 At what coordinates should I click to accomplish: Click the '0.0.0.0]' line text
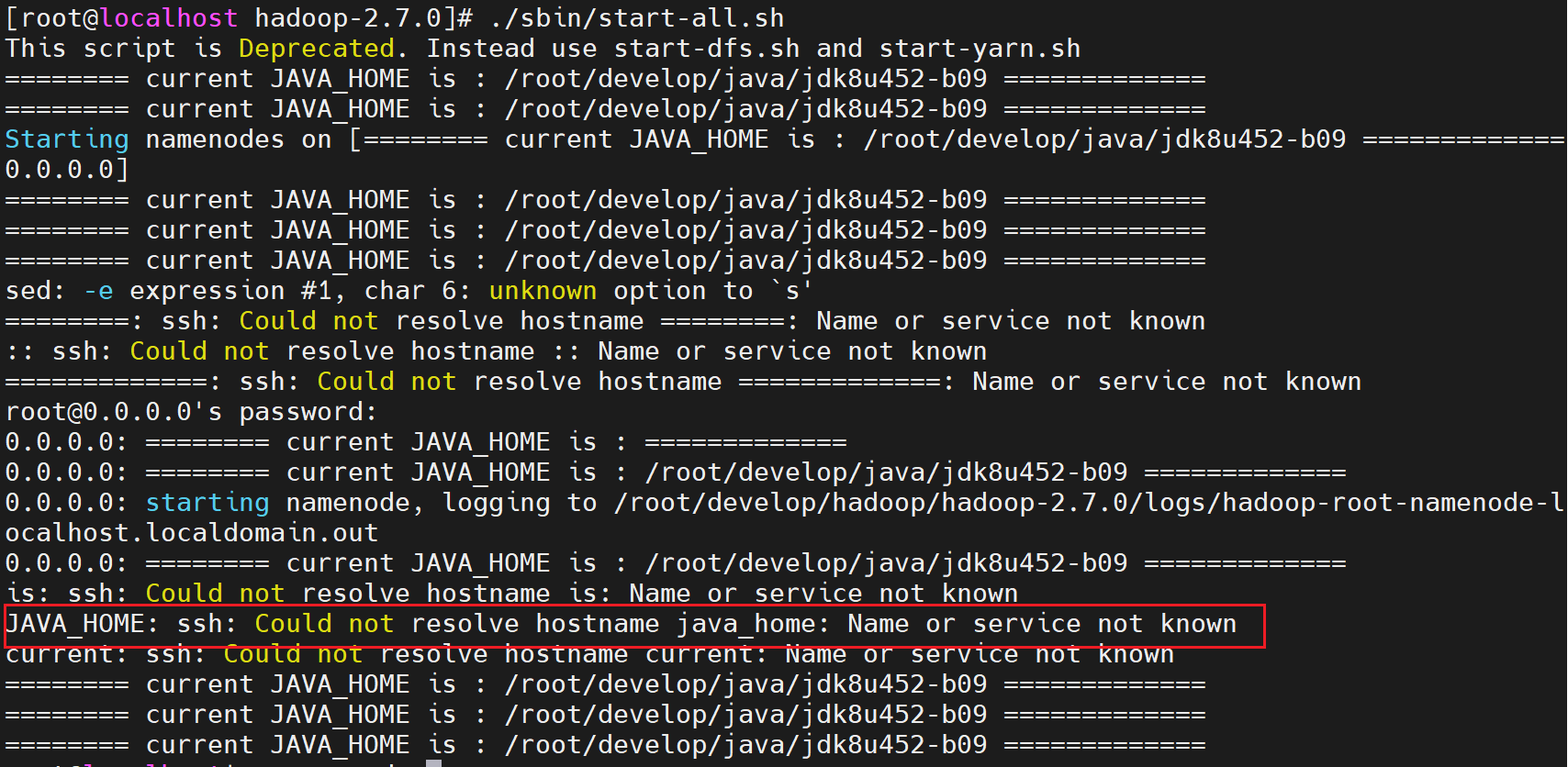click(x=67, y=170)
